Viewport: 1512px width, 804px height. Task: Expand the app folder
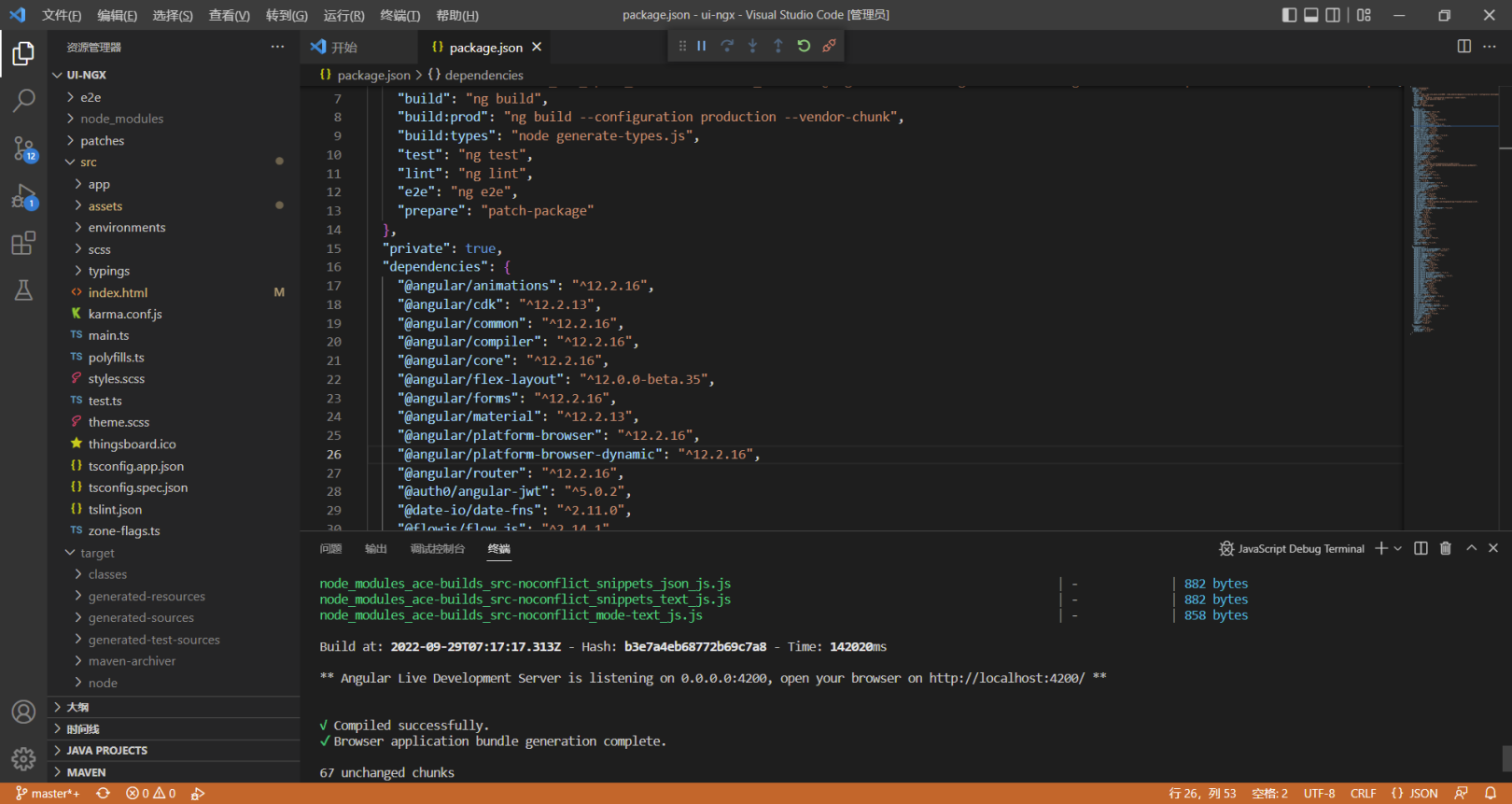tap(174, 184)
